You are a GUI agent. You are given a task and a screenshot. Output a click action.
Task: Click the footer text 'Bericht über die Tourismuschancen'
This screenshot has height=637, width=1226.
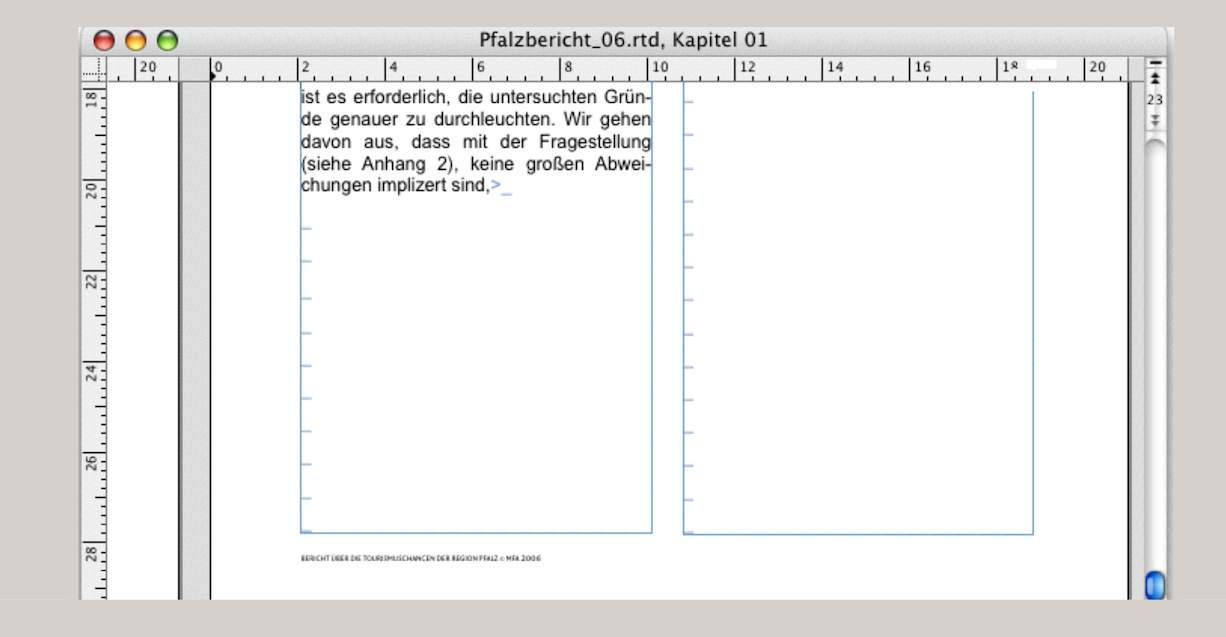coord(420,559)
